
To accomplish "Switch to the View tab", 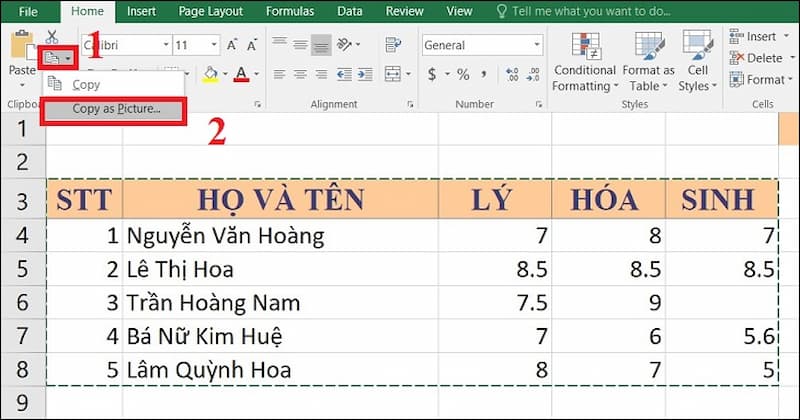I will point(459,11).
